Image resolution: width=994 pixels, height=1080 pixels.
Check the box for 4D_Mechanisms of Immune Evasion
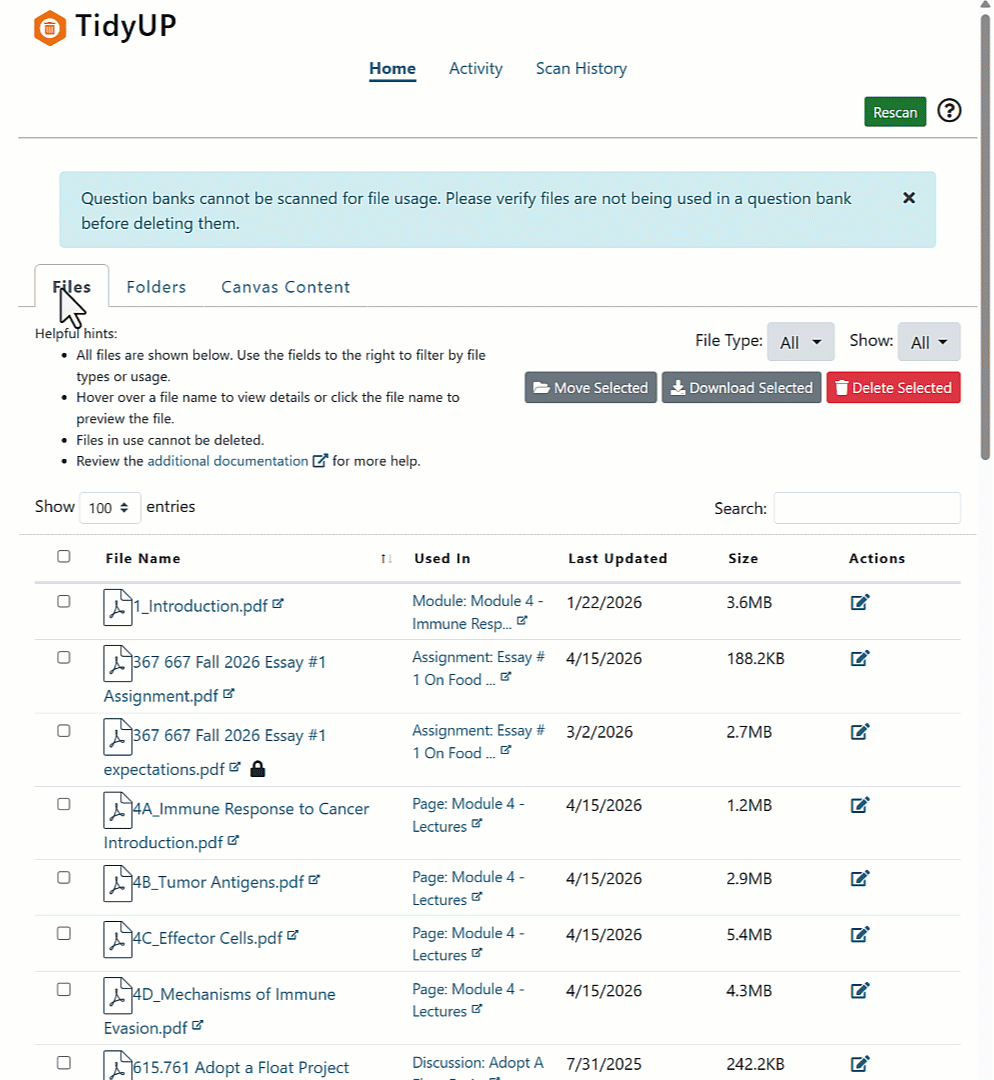click(63, 989)
